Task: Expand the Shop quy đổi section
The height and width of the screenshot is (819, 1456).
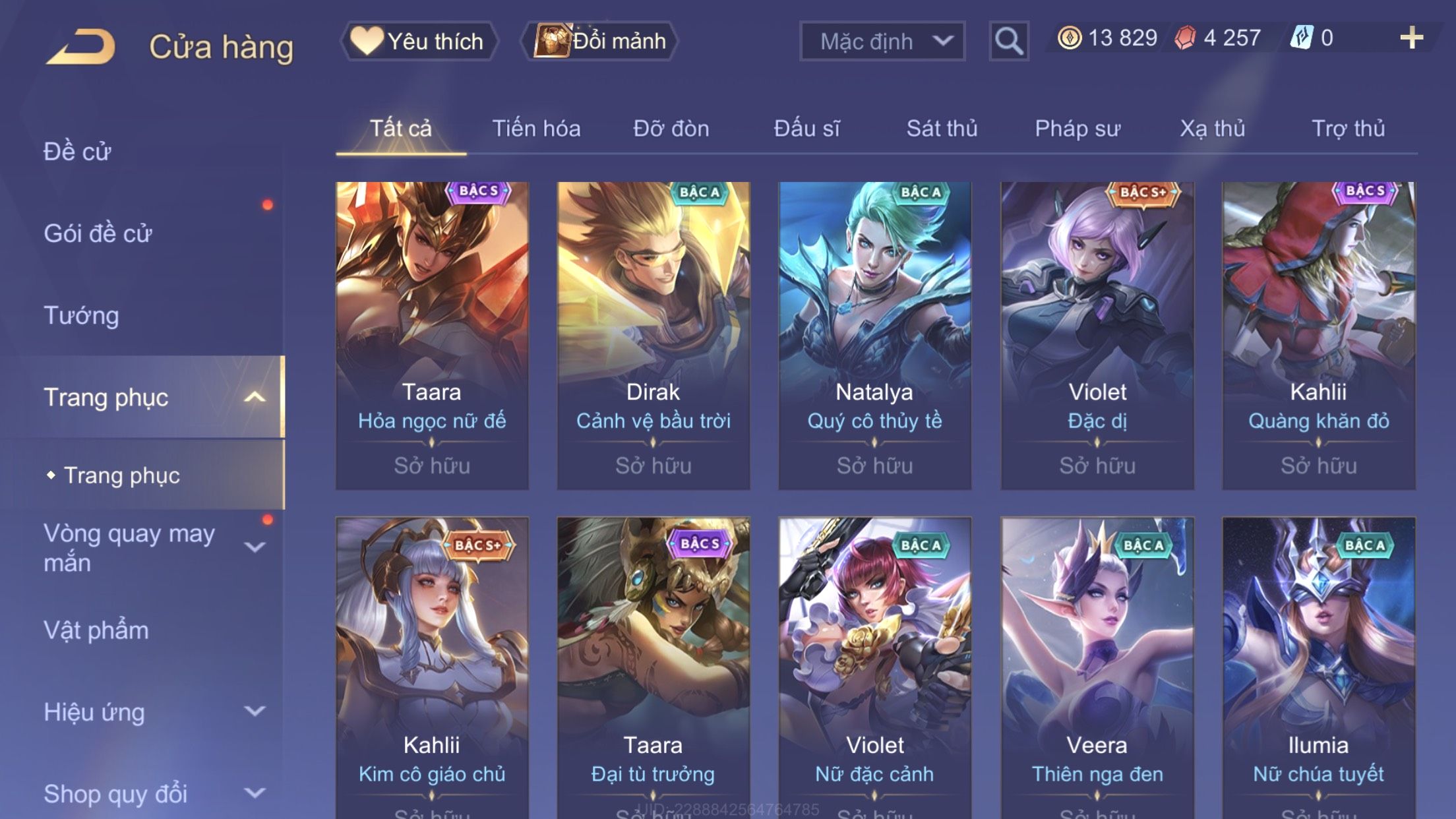Action: pyautogui.click(x=255, y=793)
